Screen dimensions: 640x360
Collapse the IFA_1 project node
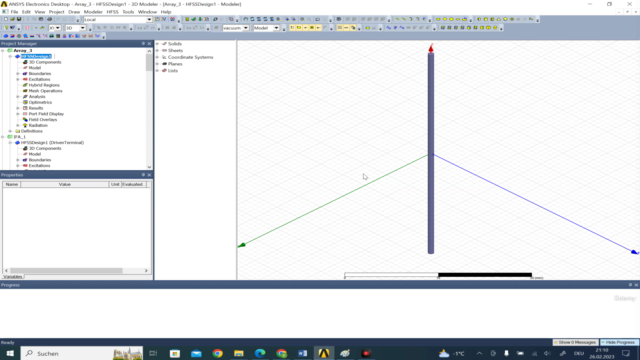click(x=3, y=137)
